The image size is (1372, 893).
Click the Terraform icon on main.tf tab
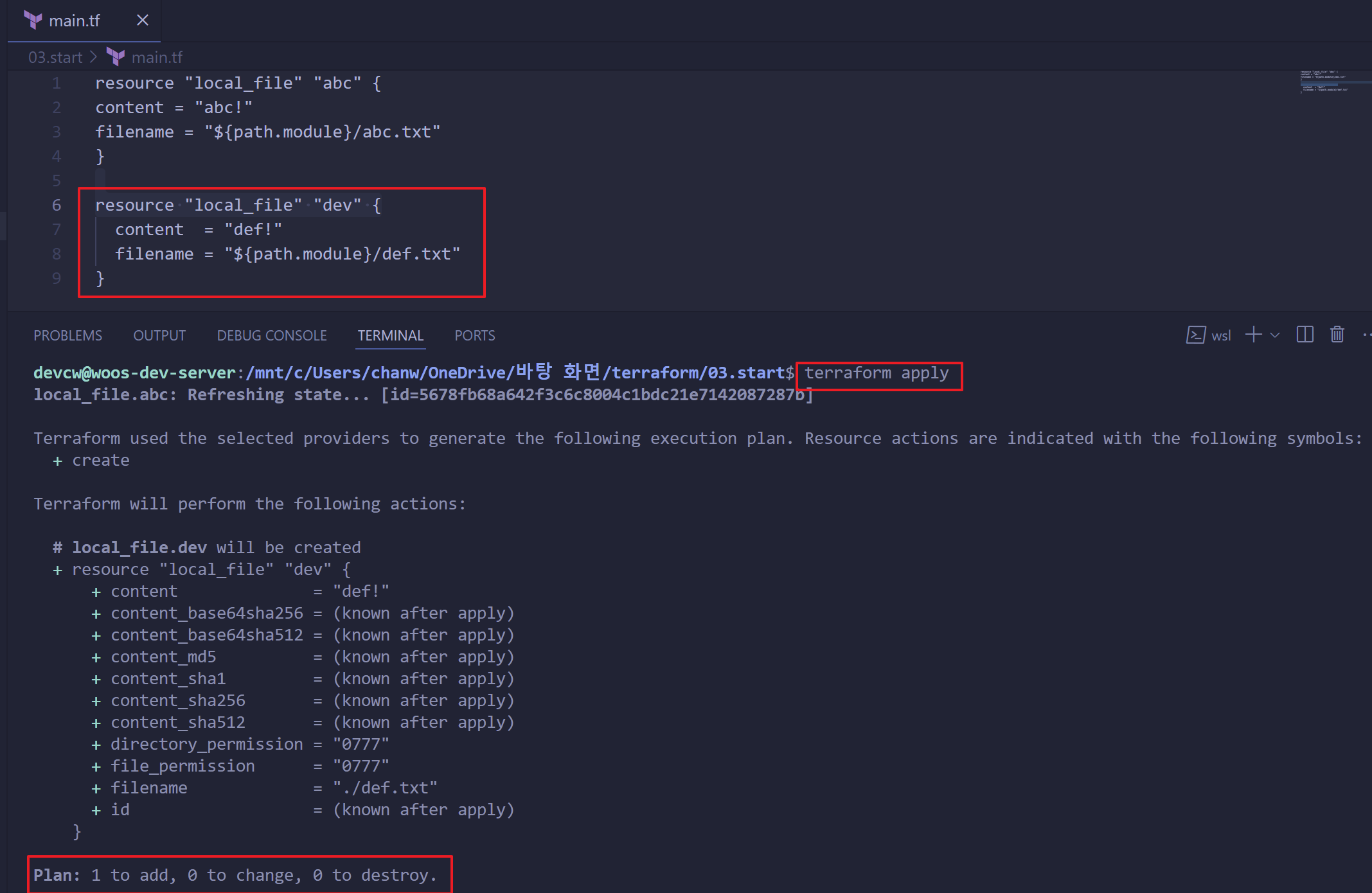[33, 21]
